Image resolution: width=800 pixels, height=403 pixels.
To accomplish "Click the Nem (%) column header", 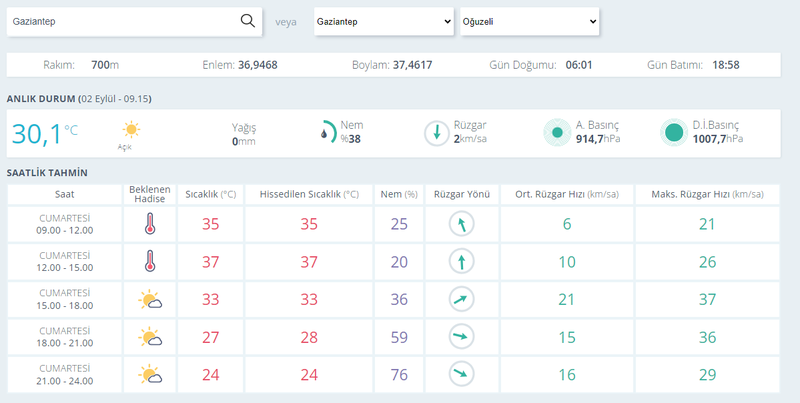I will click(x=399, y=194).
